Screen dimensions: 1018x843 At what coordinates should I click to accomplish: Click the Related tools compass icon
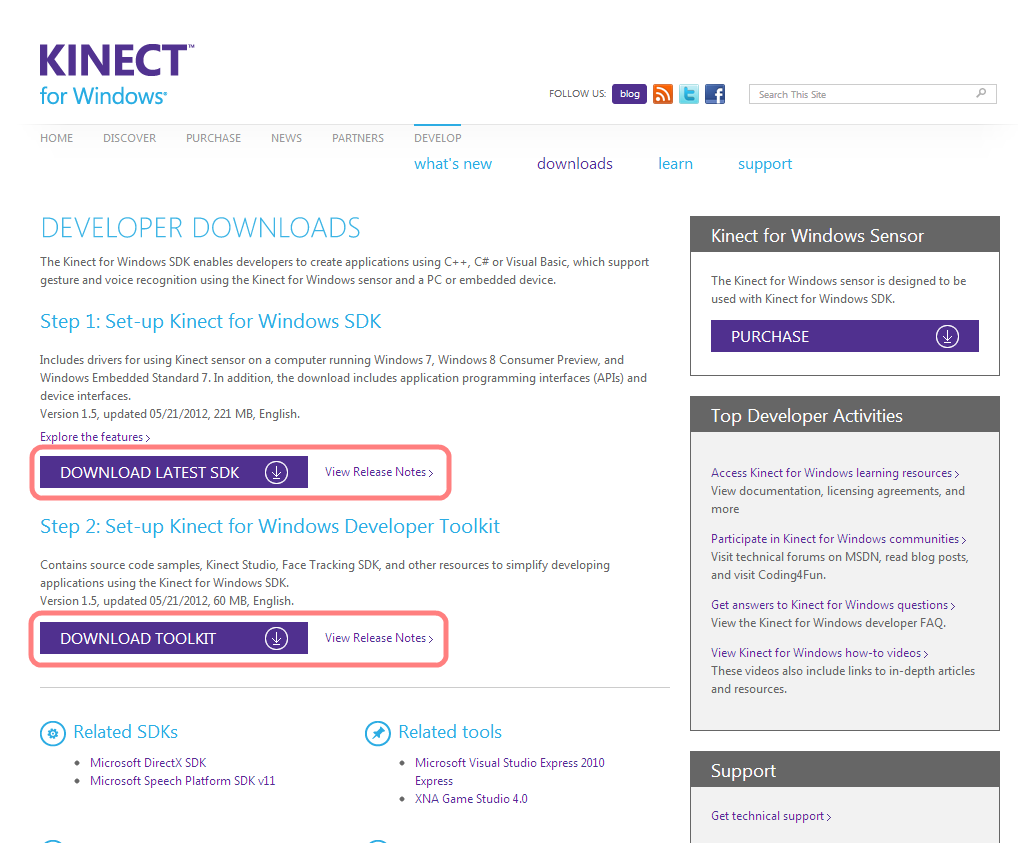[378, 732]
